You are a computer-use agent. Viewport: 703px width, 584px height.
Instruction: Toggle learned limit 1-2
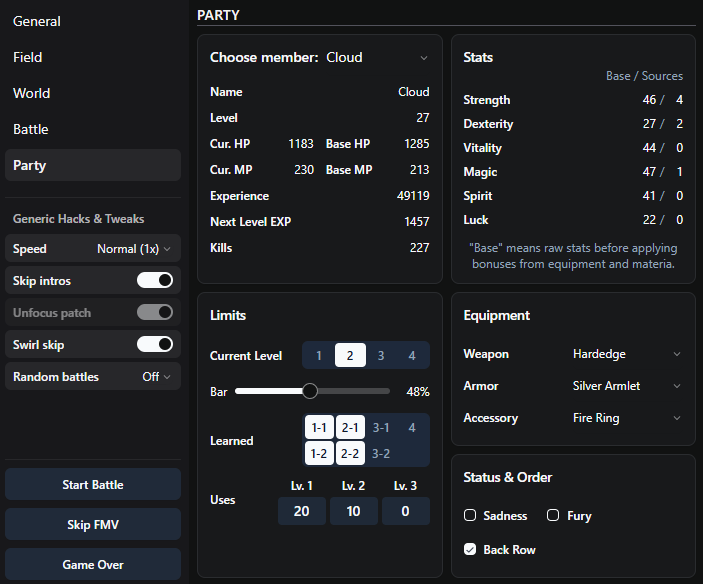[319, 454]
